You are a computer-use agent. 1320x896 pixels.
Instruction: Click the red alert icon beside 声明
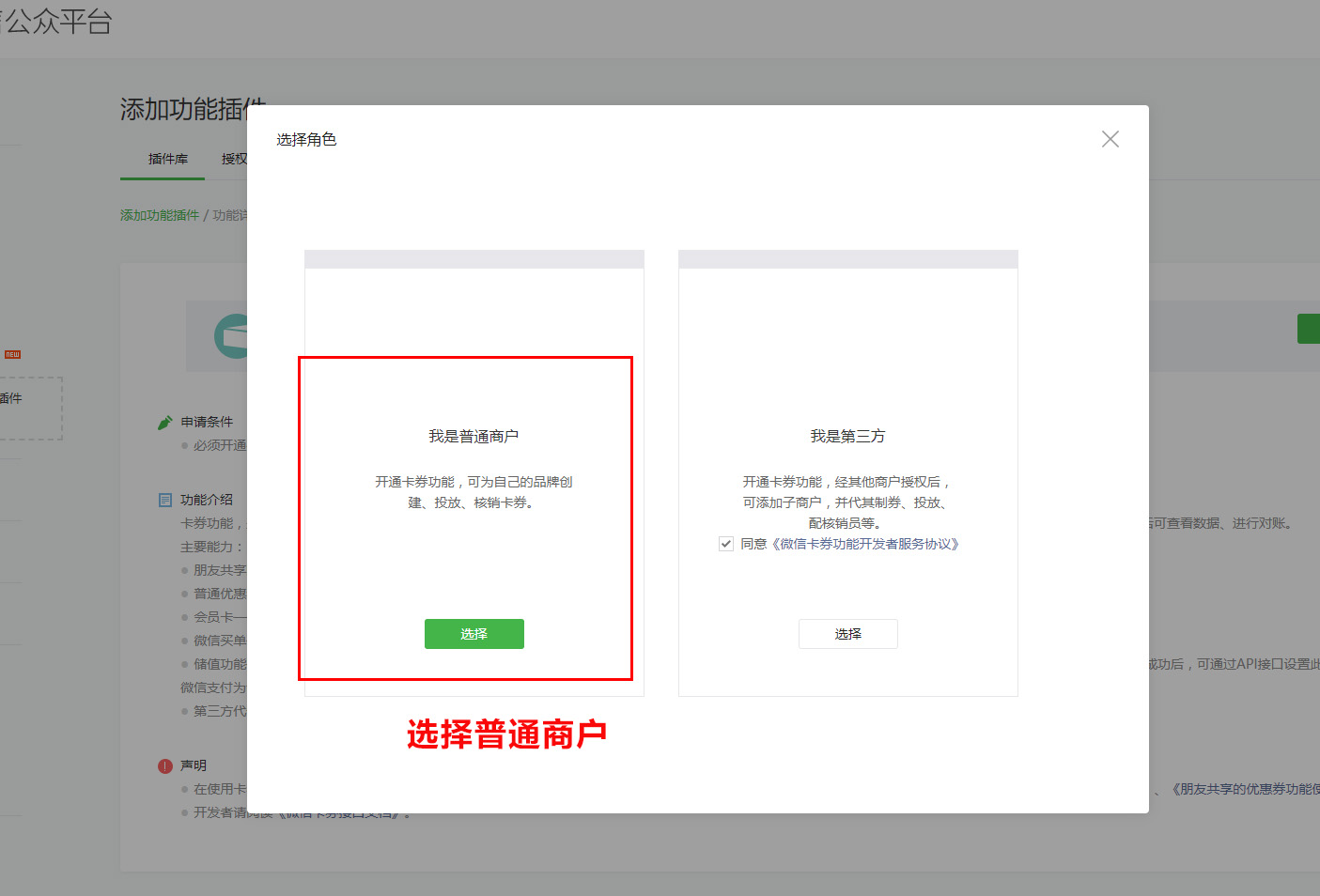[x=165, y=765]
